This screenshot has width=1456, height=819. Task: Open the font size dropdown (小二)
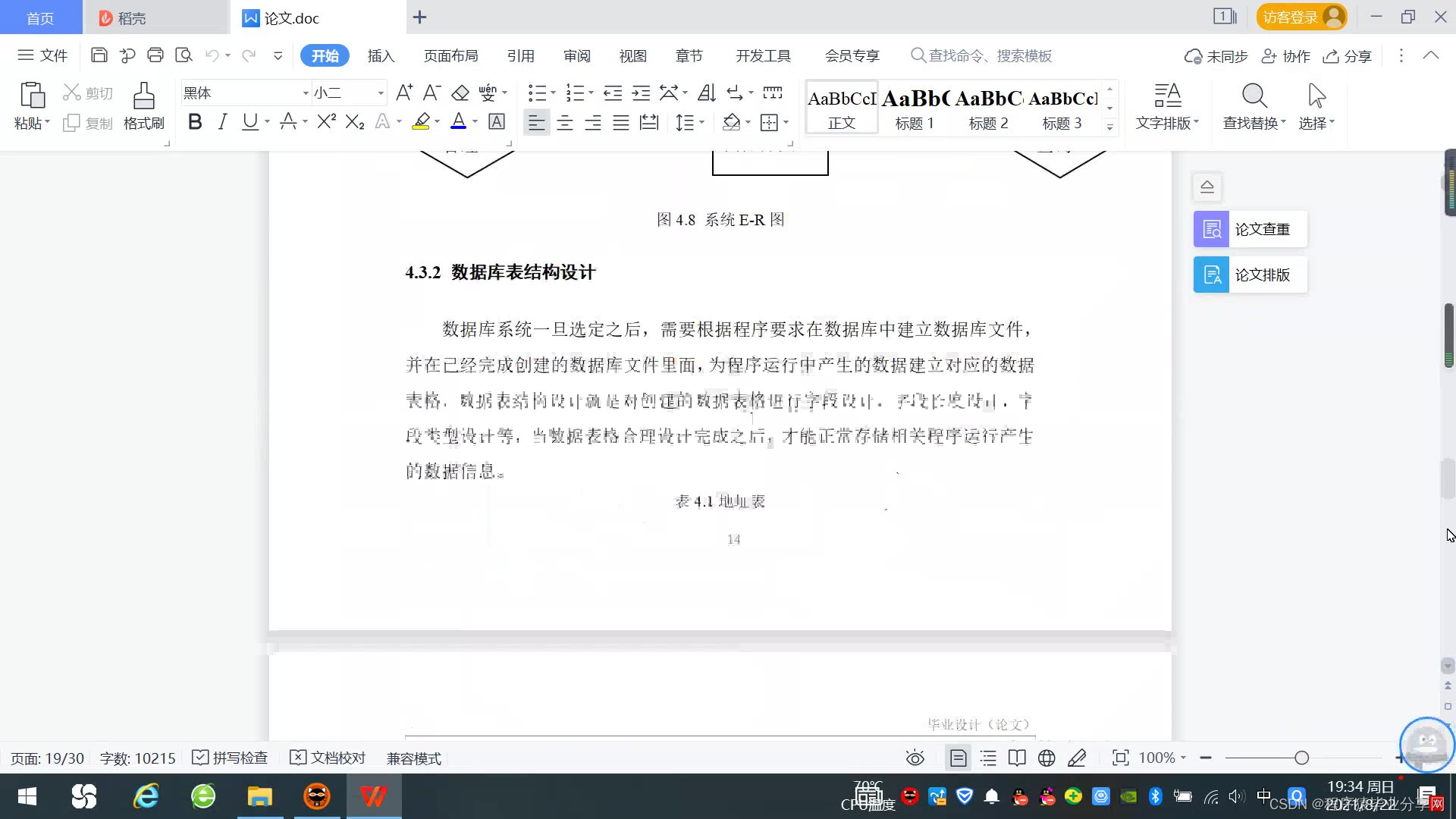click(381, 93)
